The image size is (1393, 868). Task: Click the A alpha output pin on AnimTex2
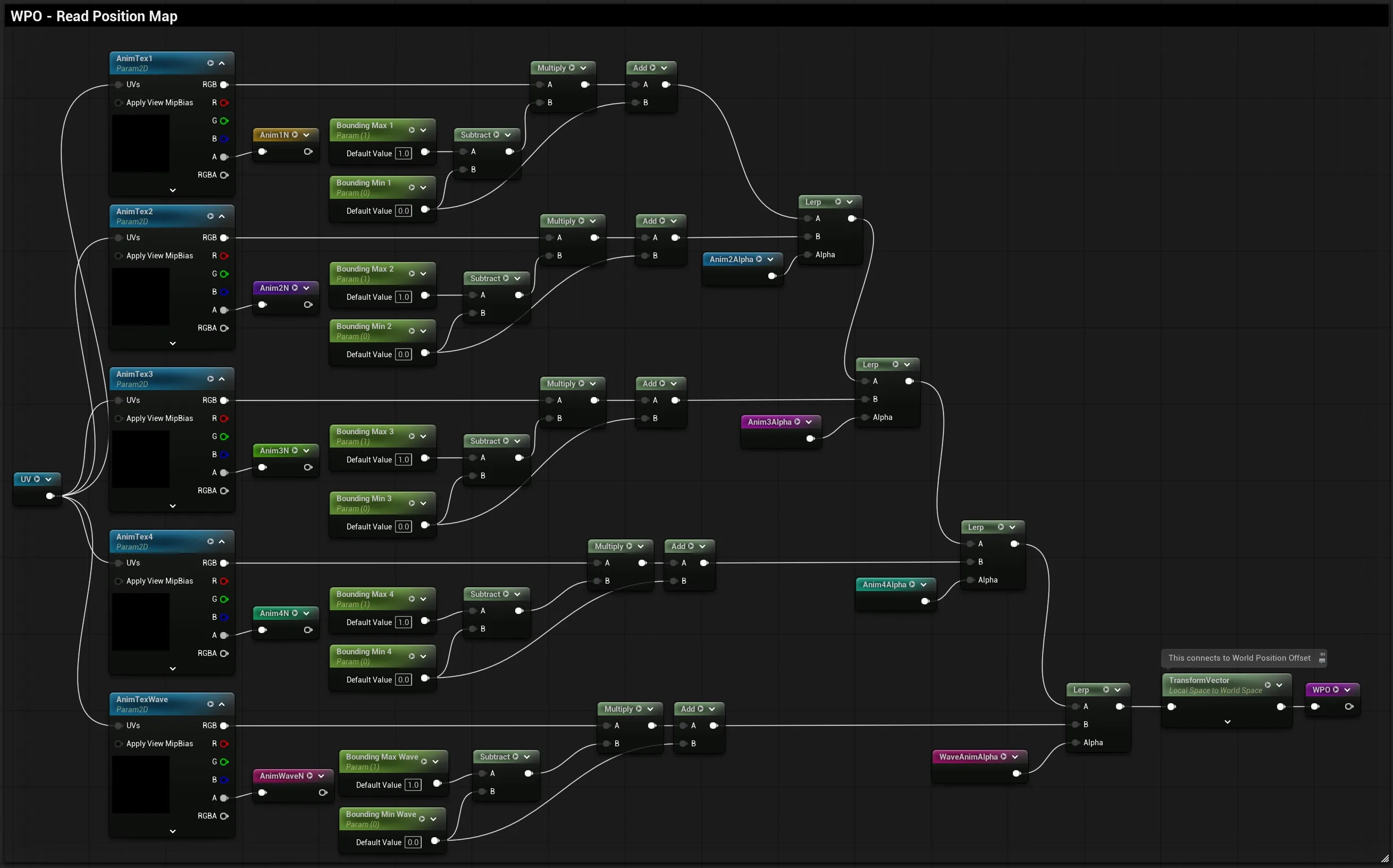[224, 310]
